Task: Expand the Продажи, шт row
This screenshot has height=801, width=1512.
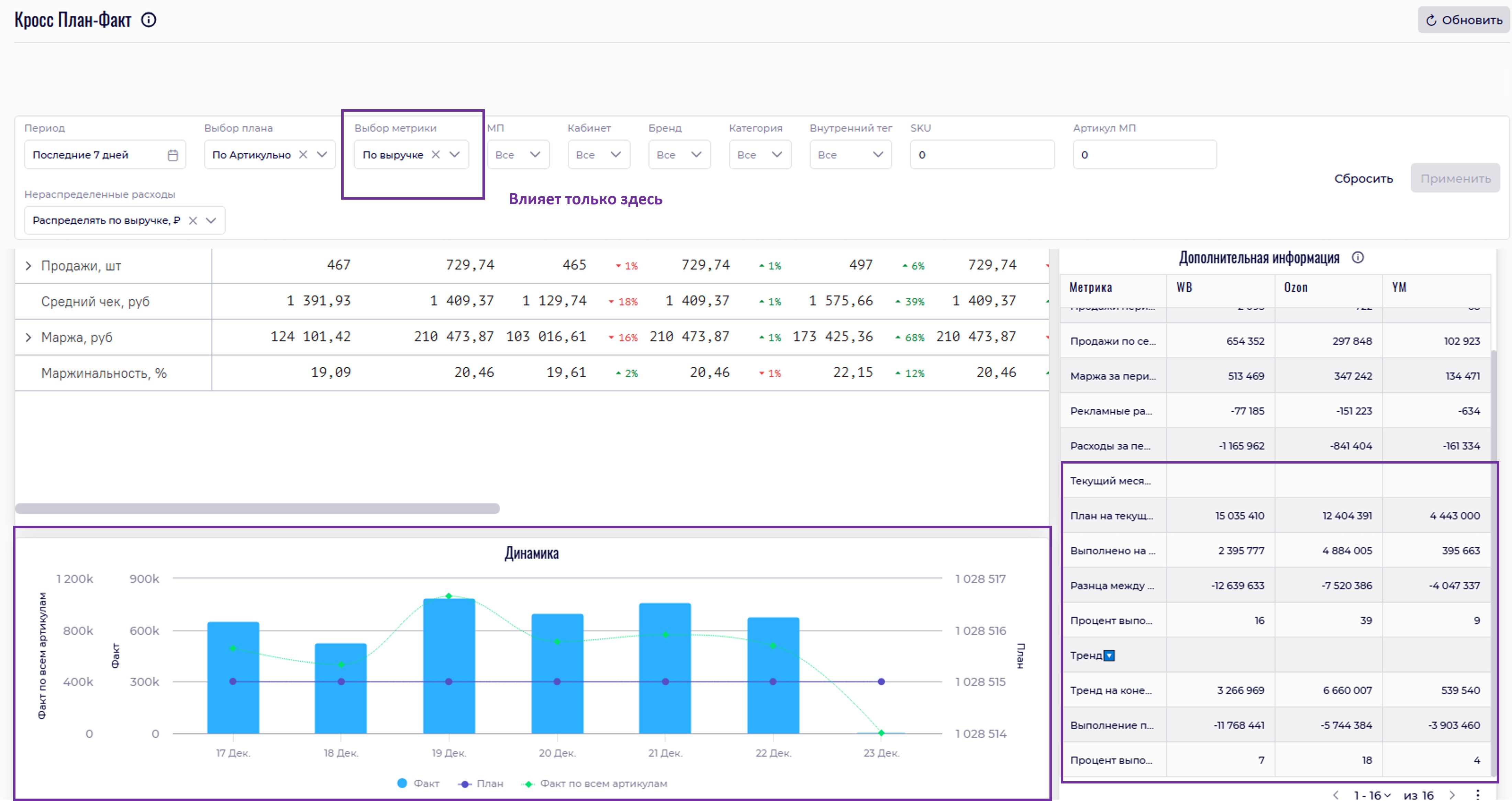Action: [28, 266]
